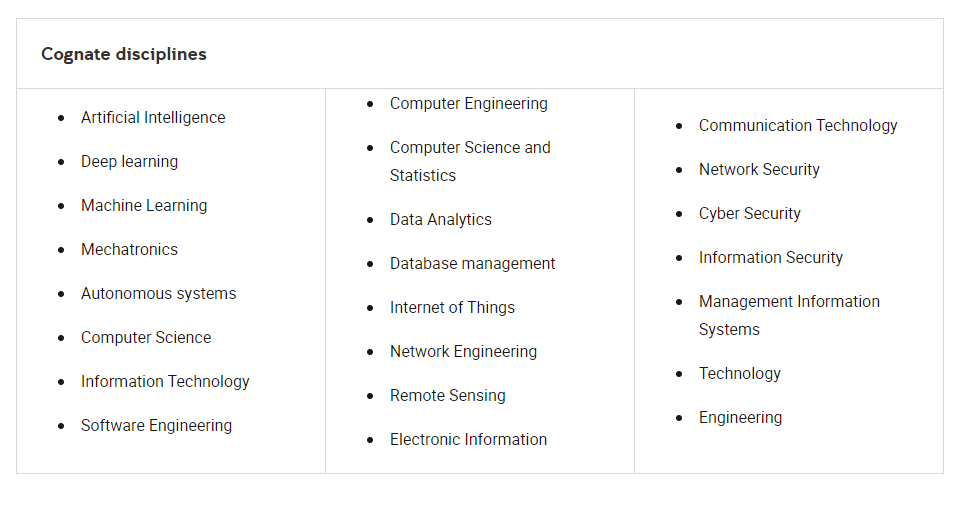Select the Electronic Information entry

click(469, 440)
